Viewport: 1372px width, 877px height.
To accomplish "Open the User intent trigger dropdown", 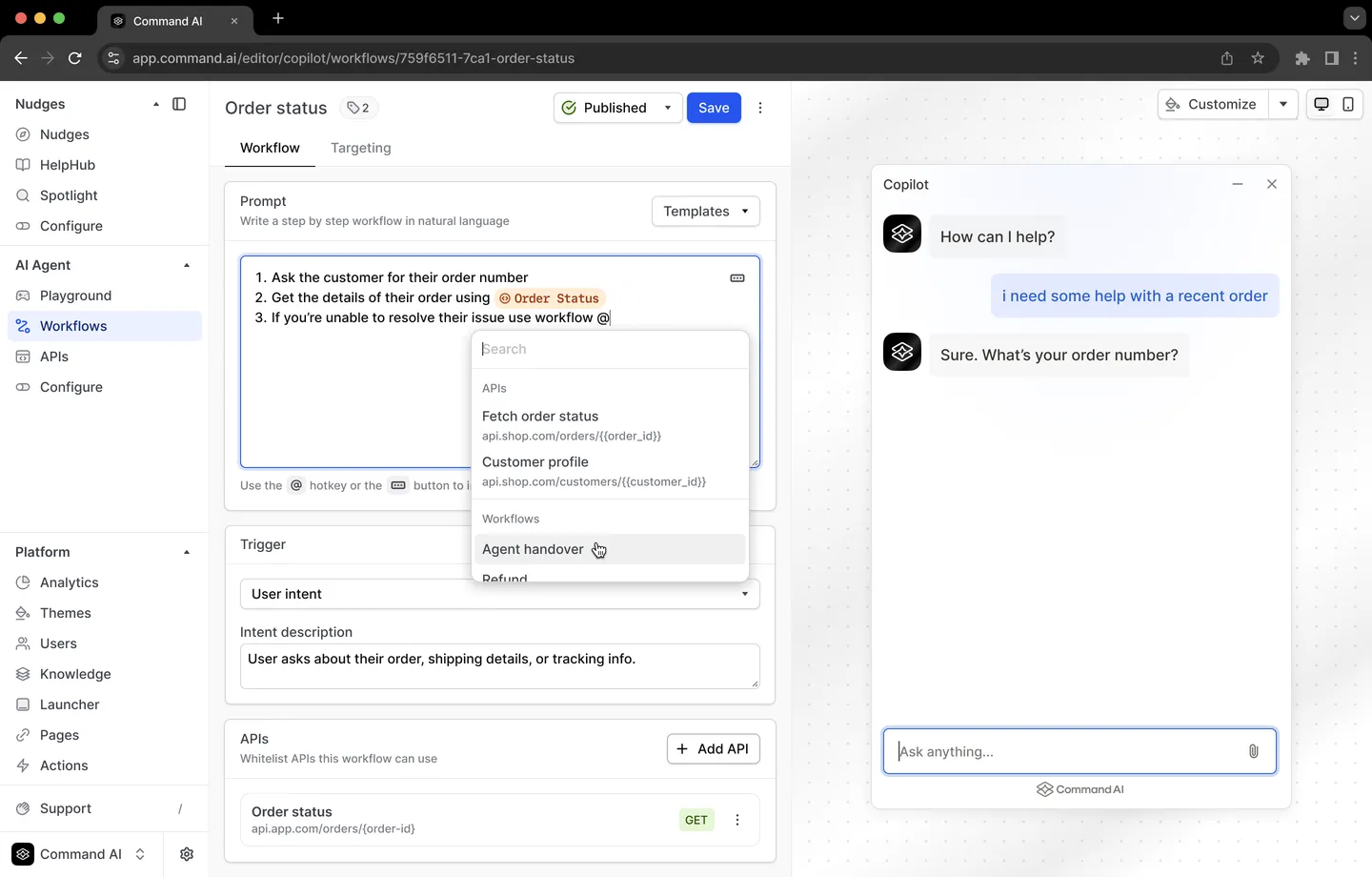I will coord(500,594).
